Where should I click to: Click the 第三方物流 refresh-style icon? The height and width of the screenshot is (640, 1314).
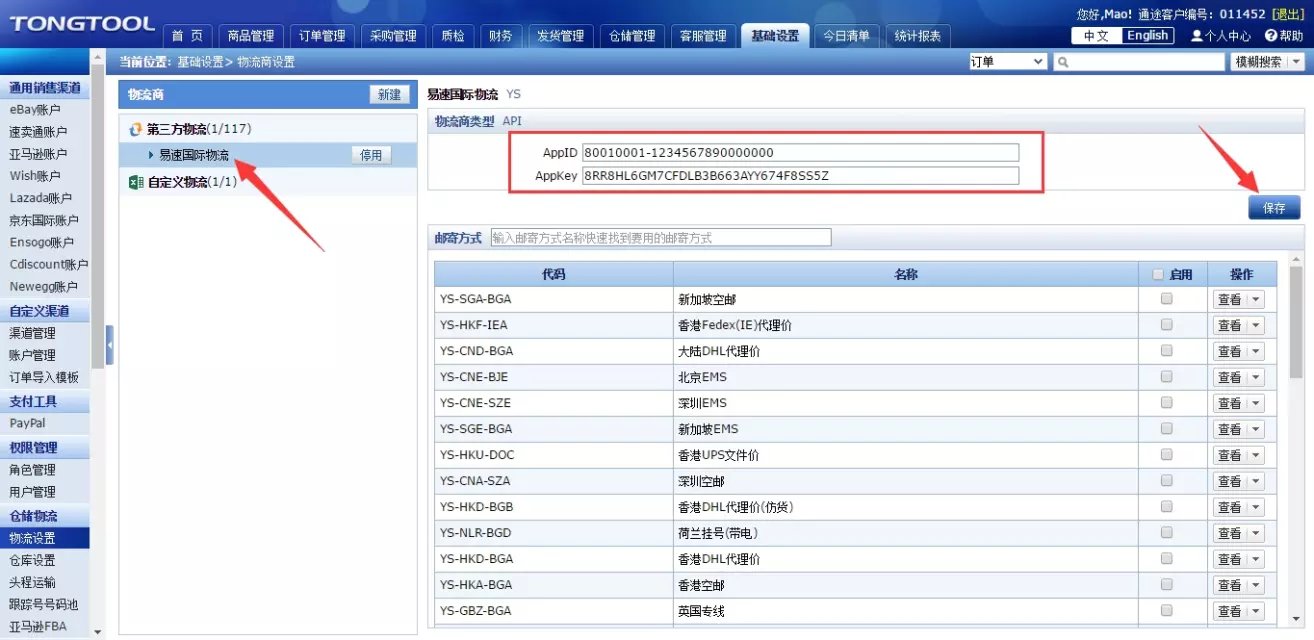pyautogui.click(x=137, y=129)
